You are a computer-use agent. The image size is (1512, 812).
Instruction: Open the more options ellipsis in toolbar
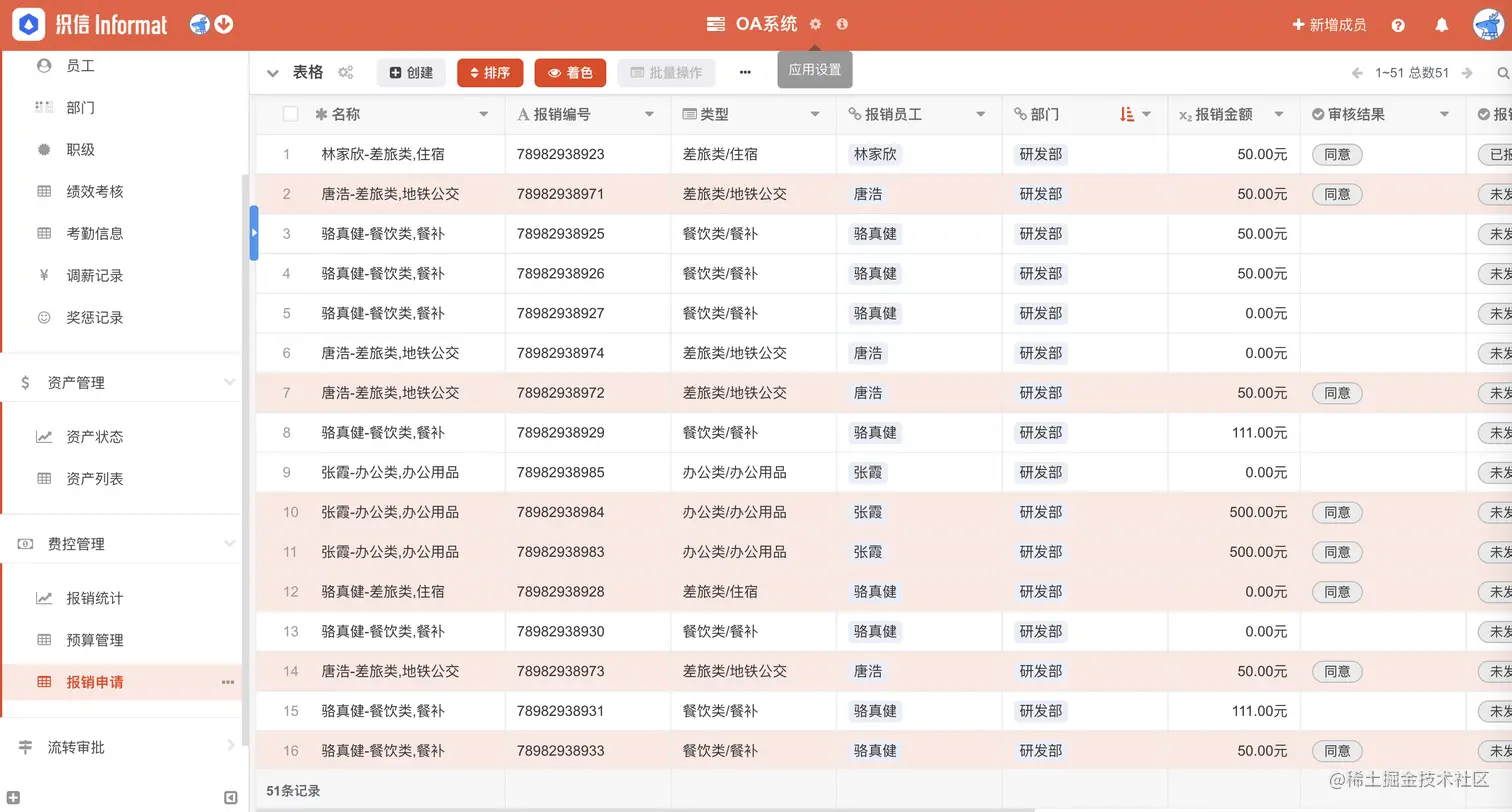pos(745,72)
